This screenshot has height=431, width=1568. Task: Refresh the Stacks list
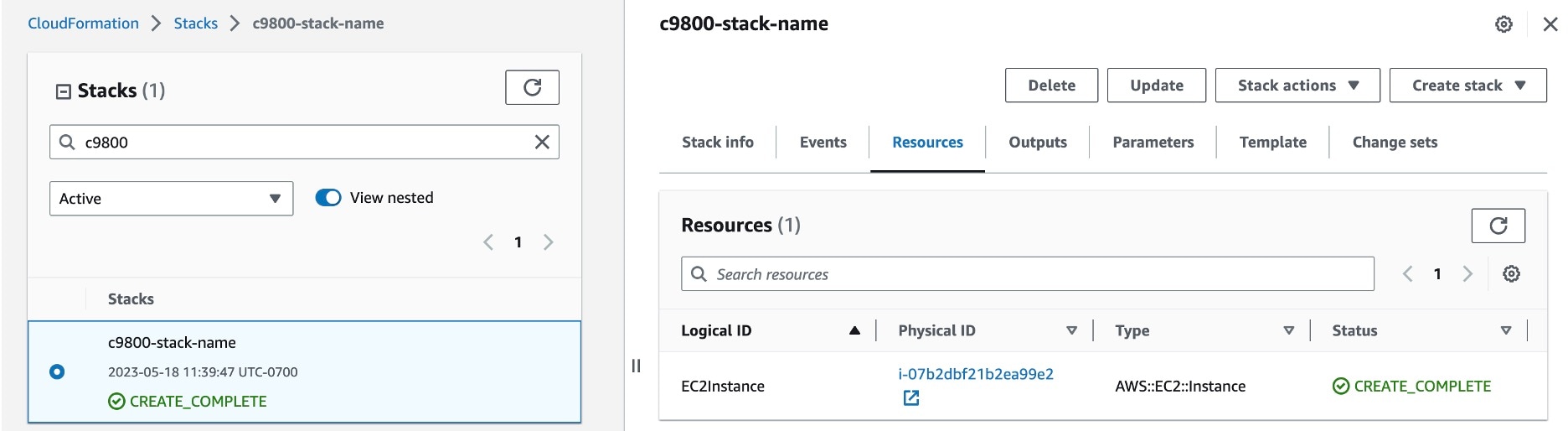(x=532, y=87)
